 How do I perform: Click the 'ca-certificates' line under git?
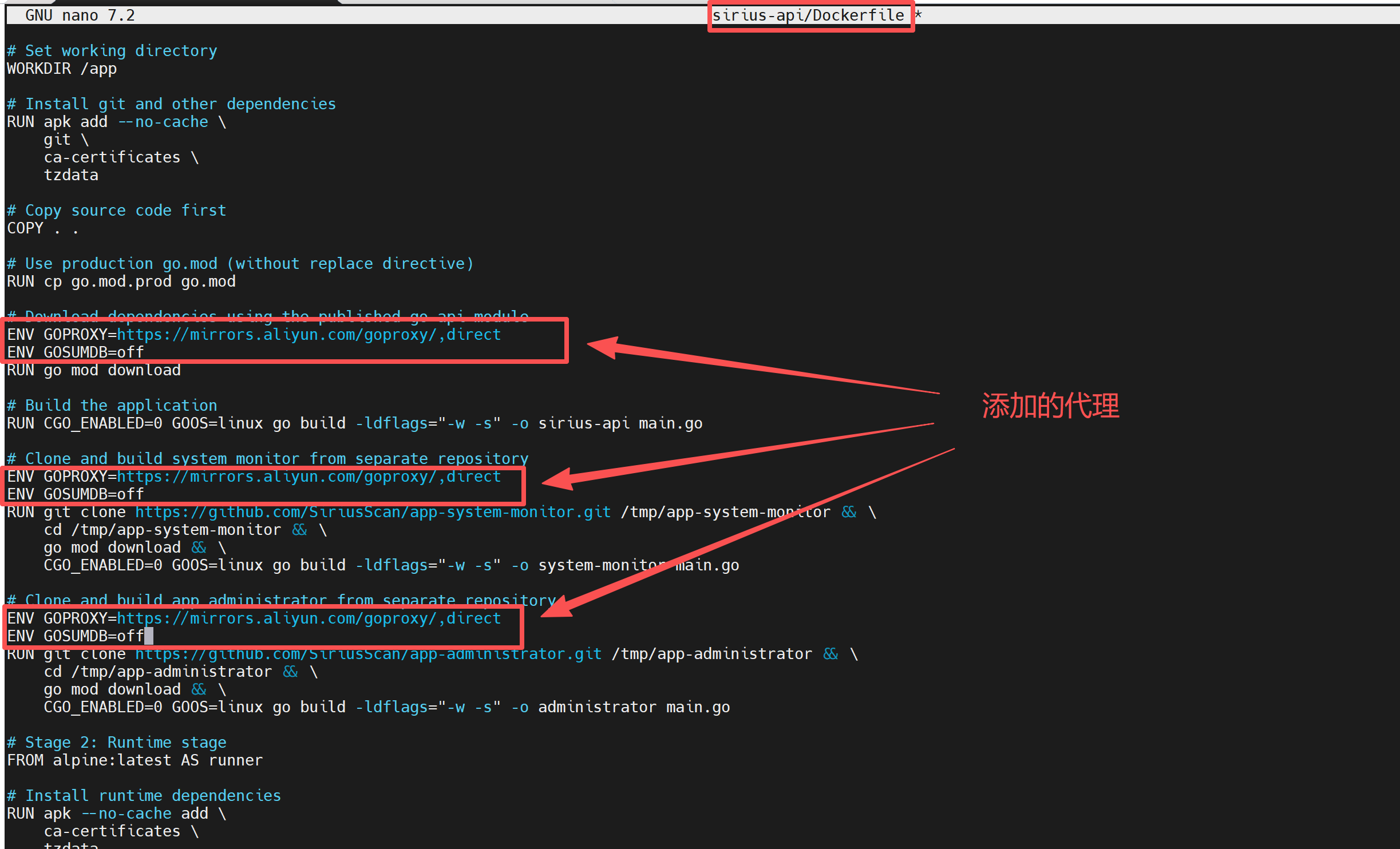(x=112, y=157)
